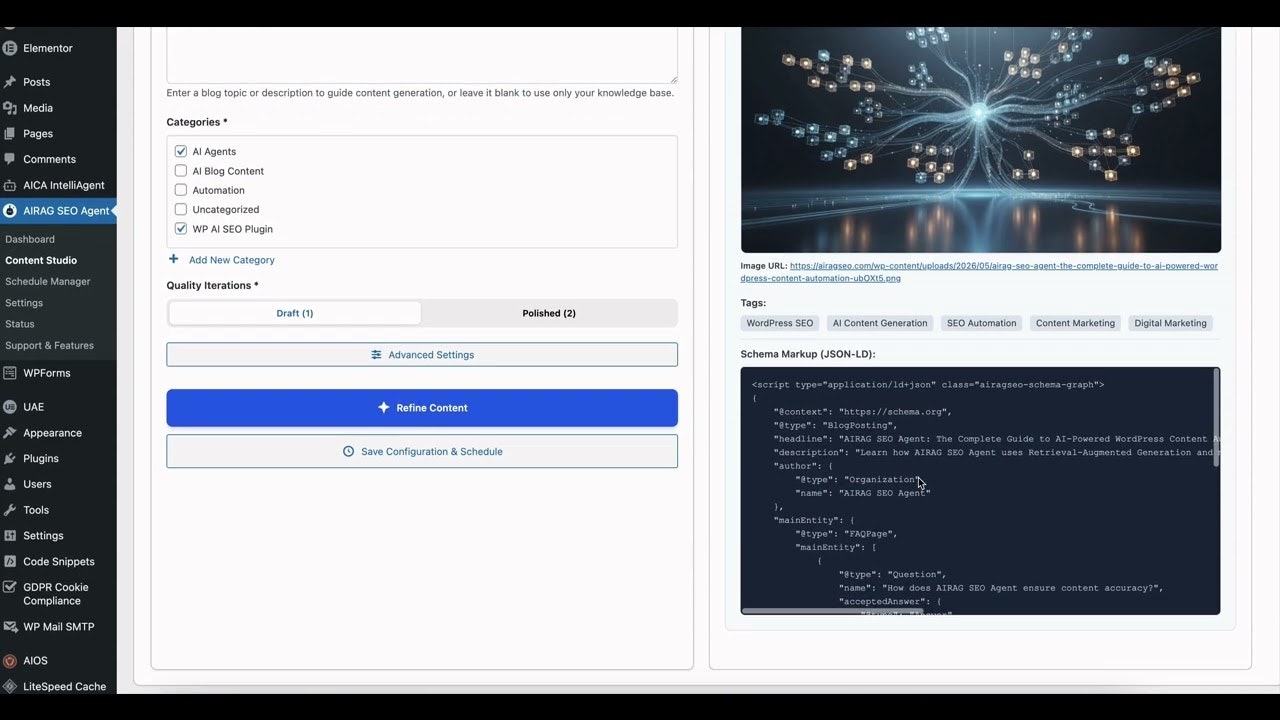Open the generated image URL link
The image size is (1280, 720).
[x=979, y=272]
